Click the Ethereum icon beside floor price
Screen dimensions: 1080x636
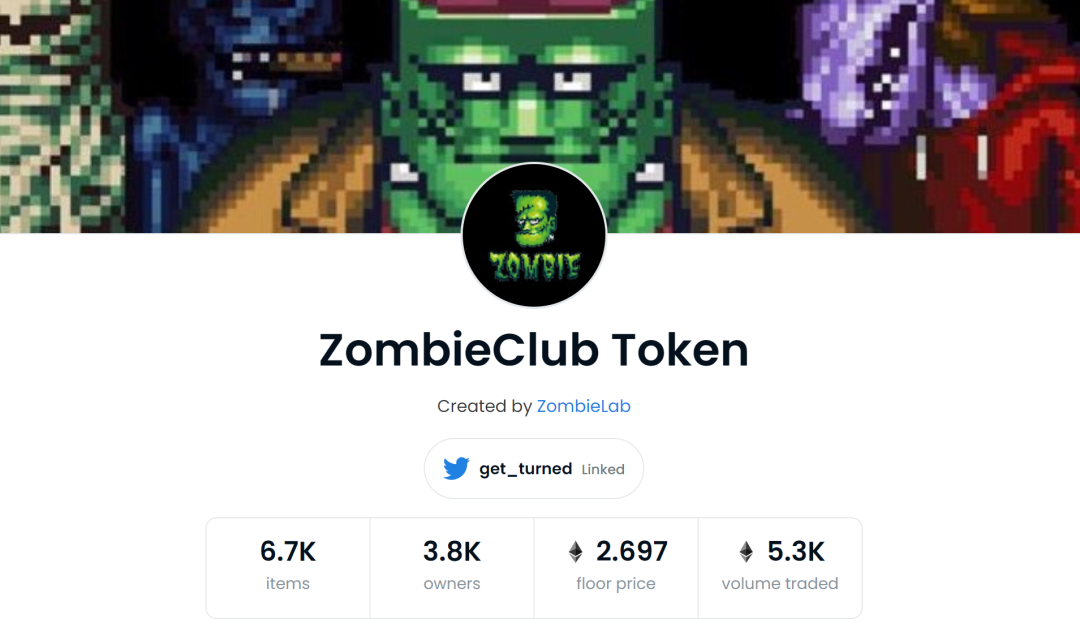click(576, 551)
